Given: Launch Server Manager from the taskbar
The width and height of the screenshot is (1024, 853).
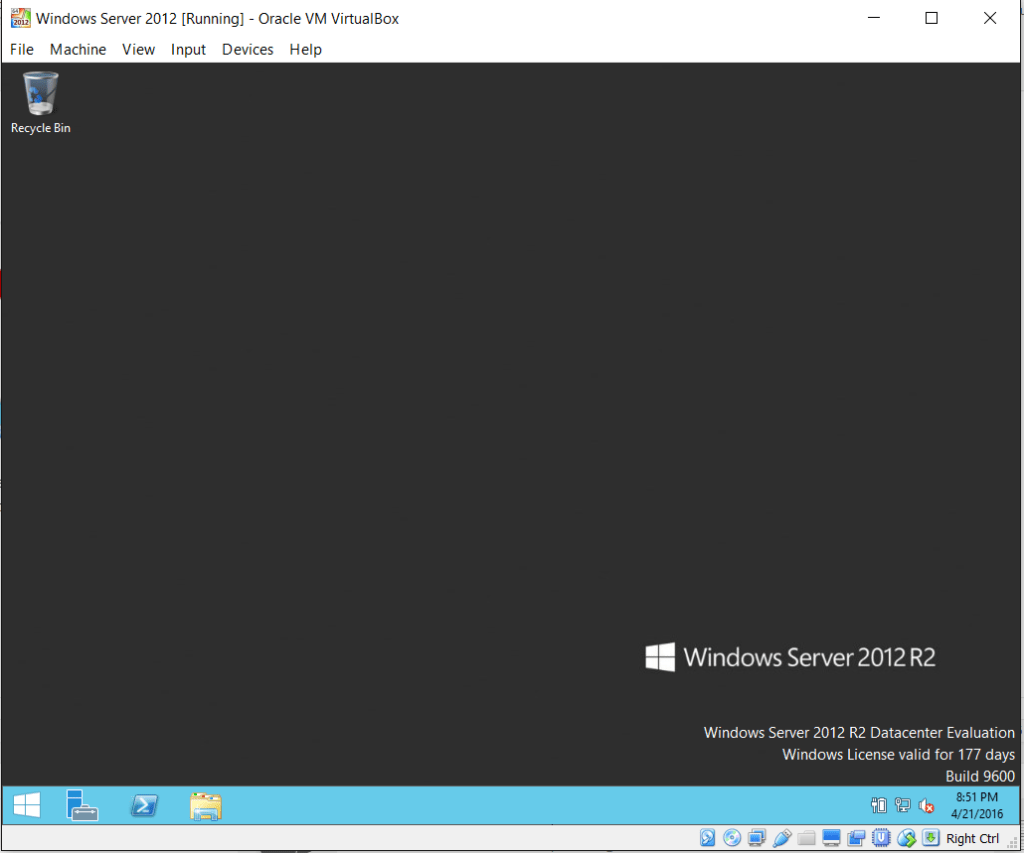Looking at the screenshot, I should [82, 805].
